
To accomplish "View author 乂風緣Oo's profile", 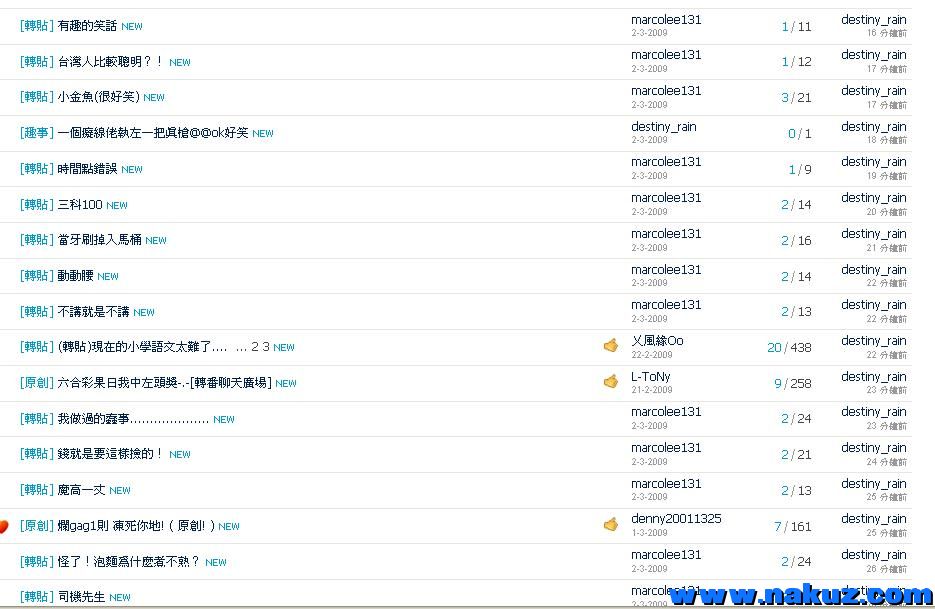I will coord(657,341).
